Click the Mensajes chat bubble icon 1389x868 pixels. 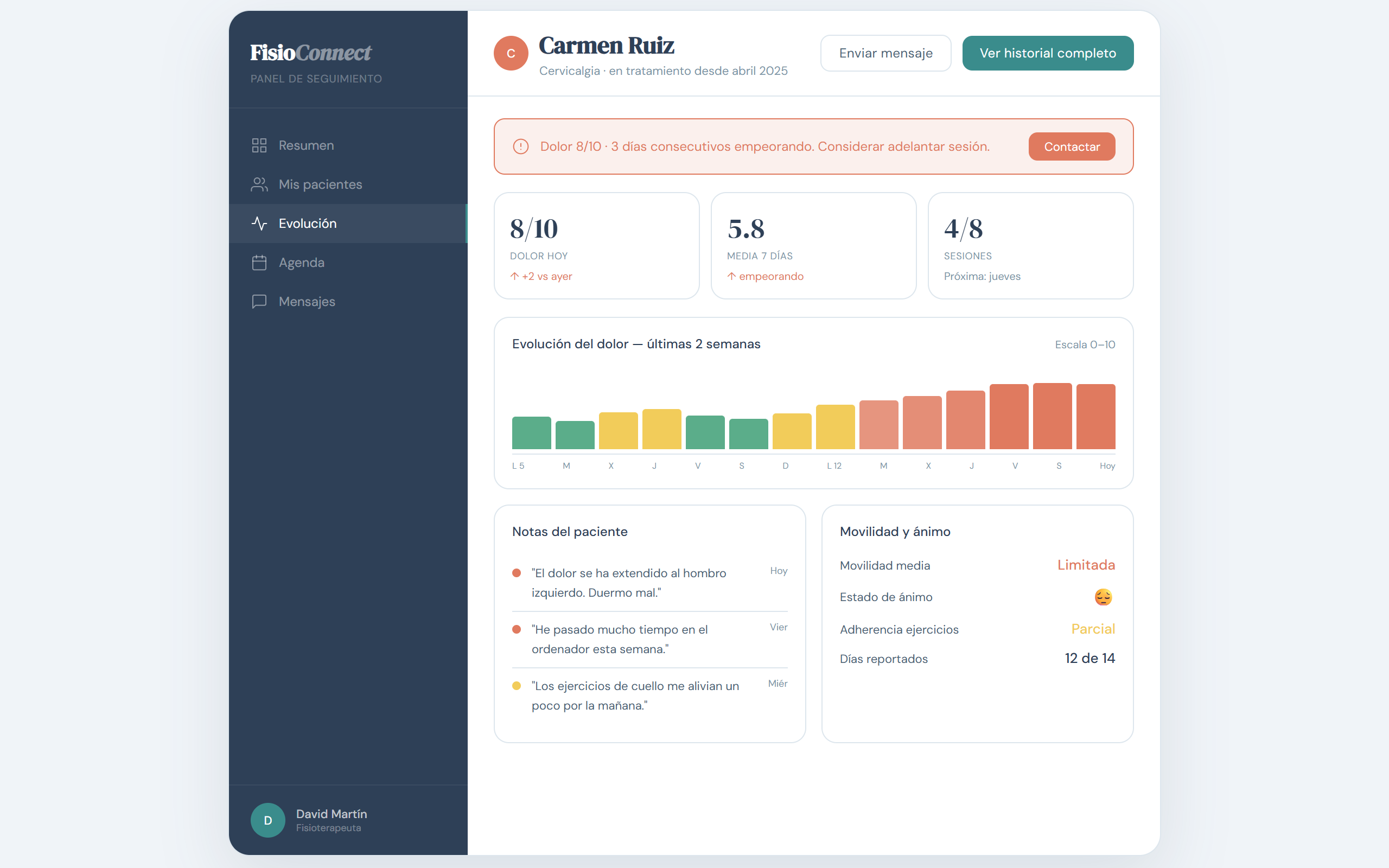pyautogui.click(x=259, y=302)
